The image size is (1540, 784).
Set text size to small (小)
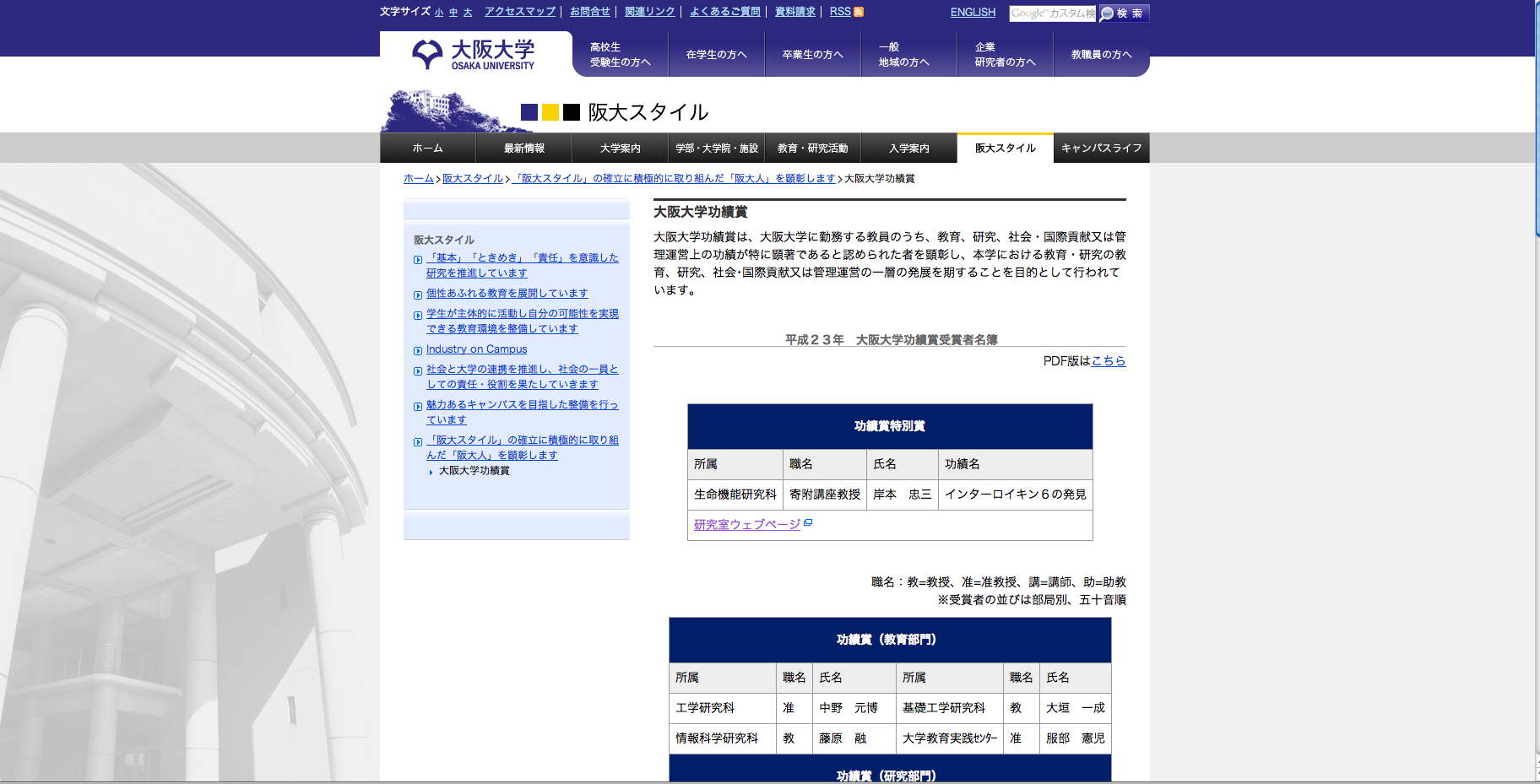point(439,13)
